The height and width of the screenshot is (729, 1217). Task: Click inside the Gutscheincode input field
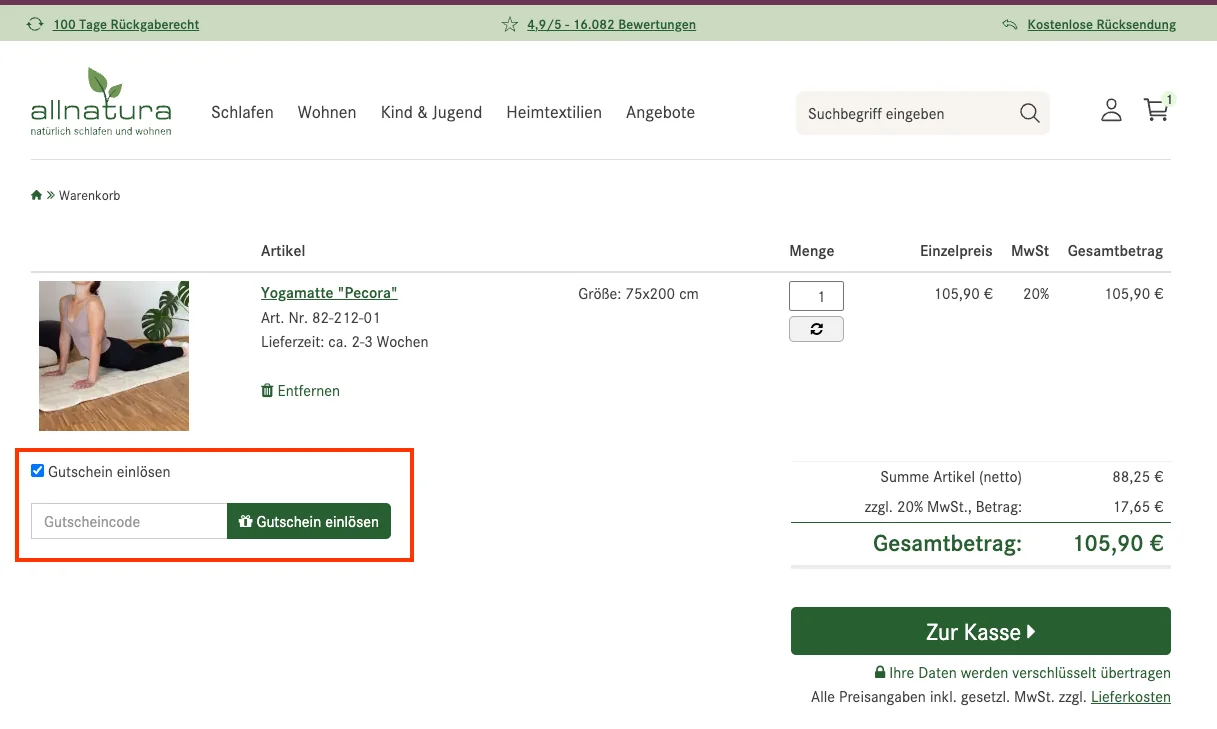tap(128, 521)
